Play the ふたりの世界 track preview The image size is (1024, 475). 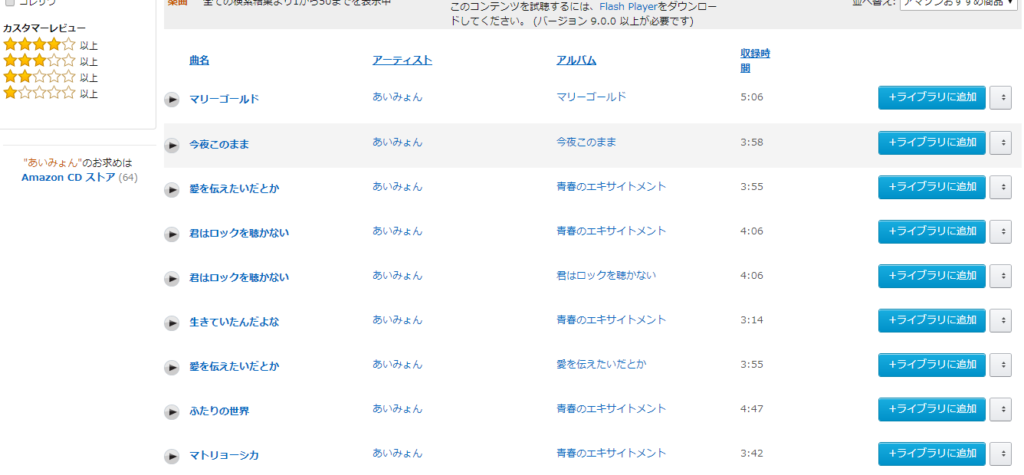(171, 412)
